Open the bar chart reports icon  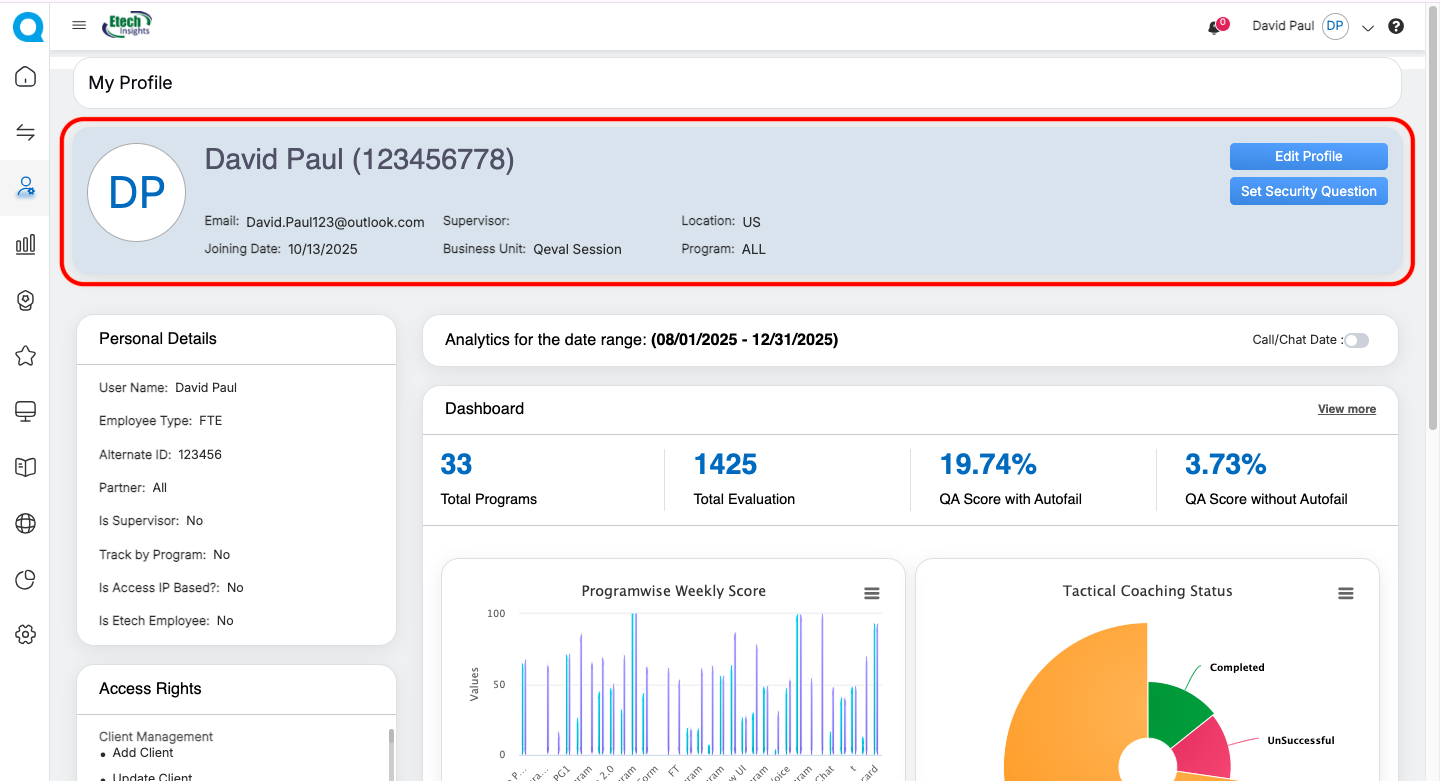pyautogui.click(x=26, y=244)
